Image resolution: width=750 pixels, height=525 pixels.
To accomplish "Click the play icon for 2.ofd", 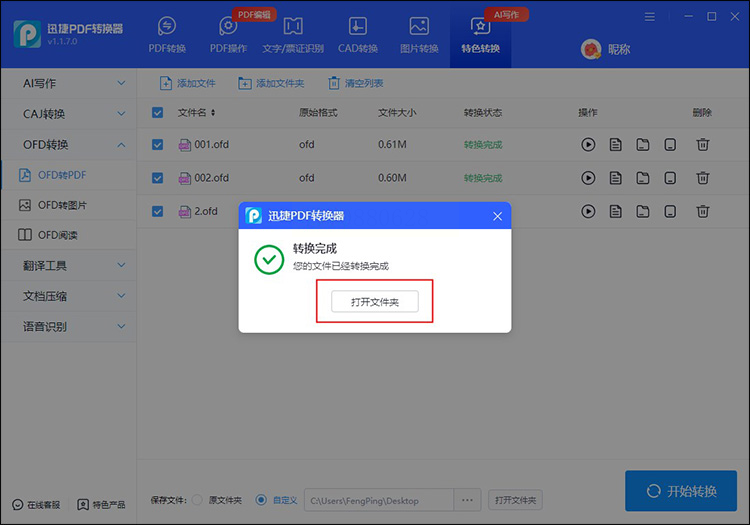I will (588, 211).
